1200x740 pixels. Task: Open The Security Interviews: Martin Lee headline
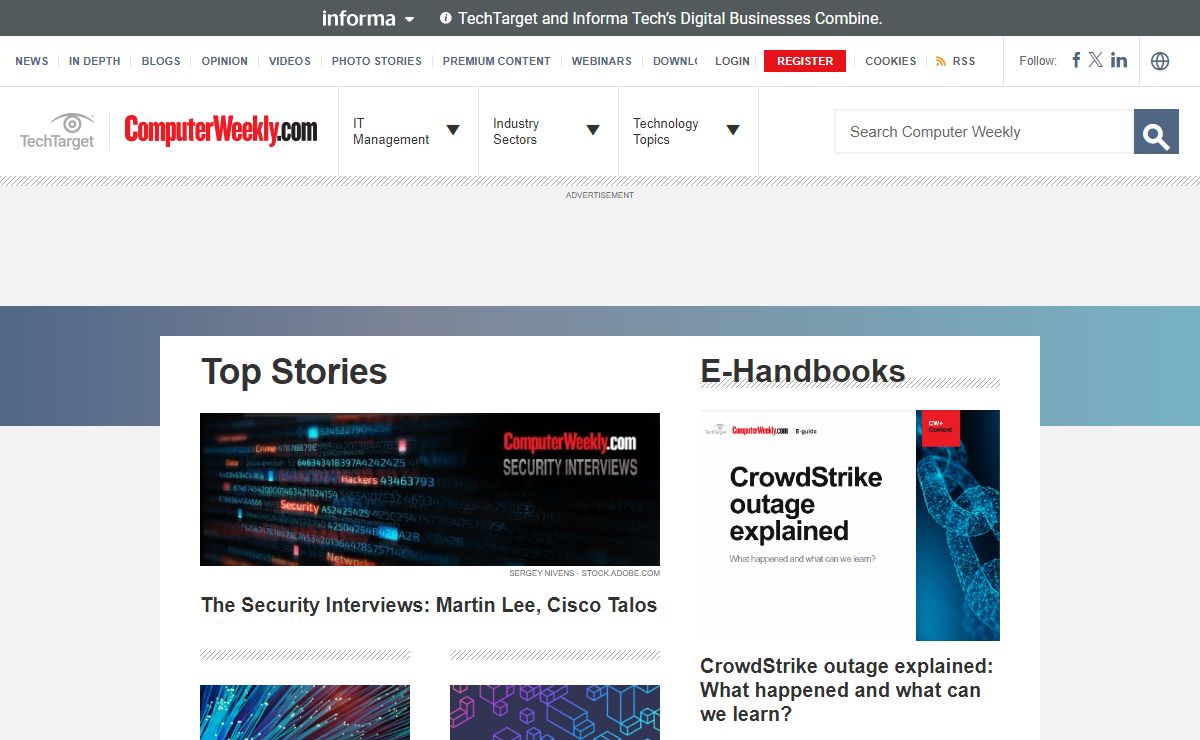pos(429,605)
